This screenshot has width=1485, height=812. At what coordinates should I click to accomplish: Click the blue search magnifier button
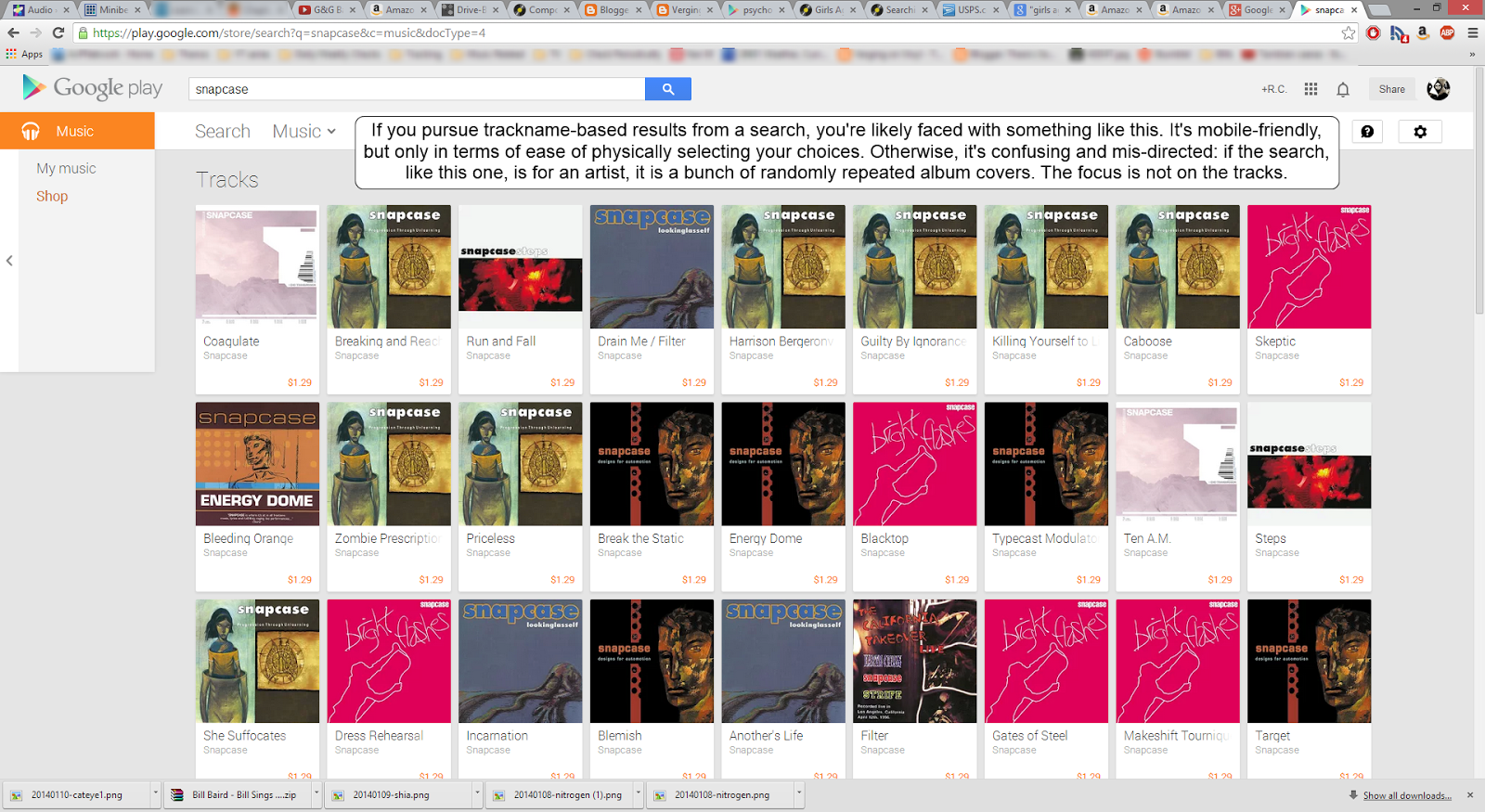point(667,89)
